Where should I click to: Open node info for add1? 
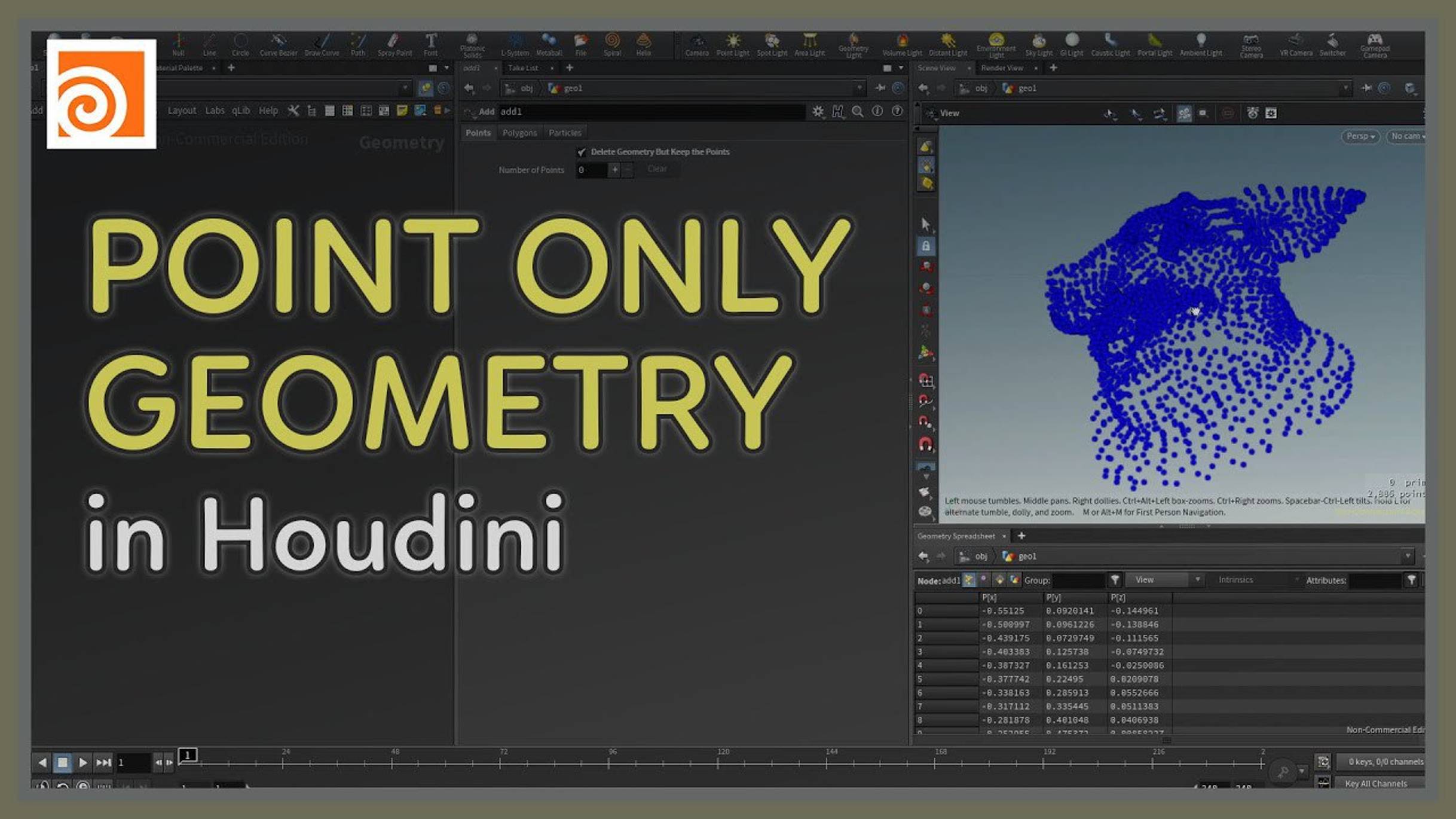[877, 111]
